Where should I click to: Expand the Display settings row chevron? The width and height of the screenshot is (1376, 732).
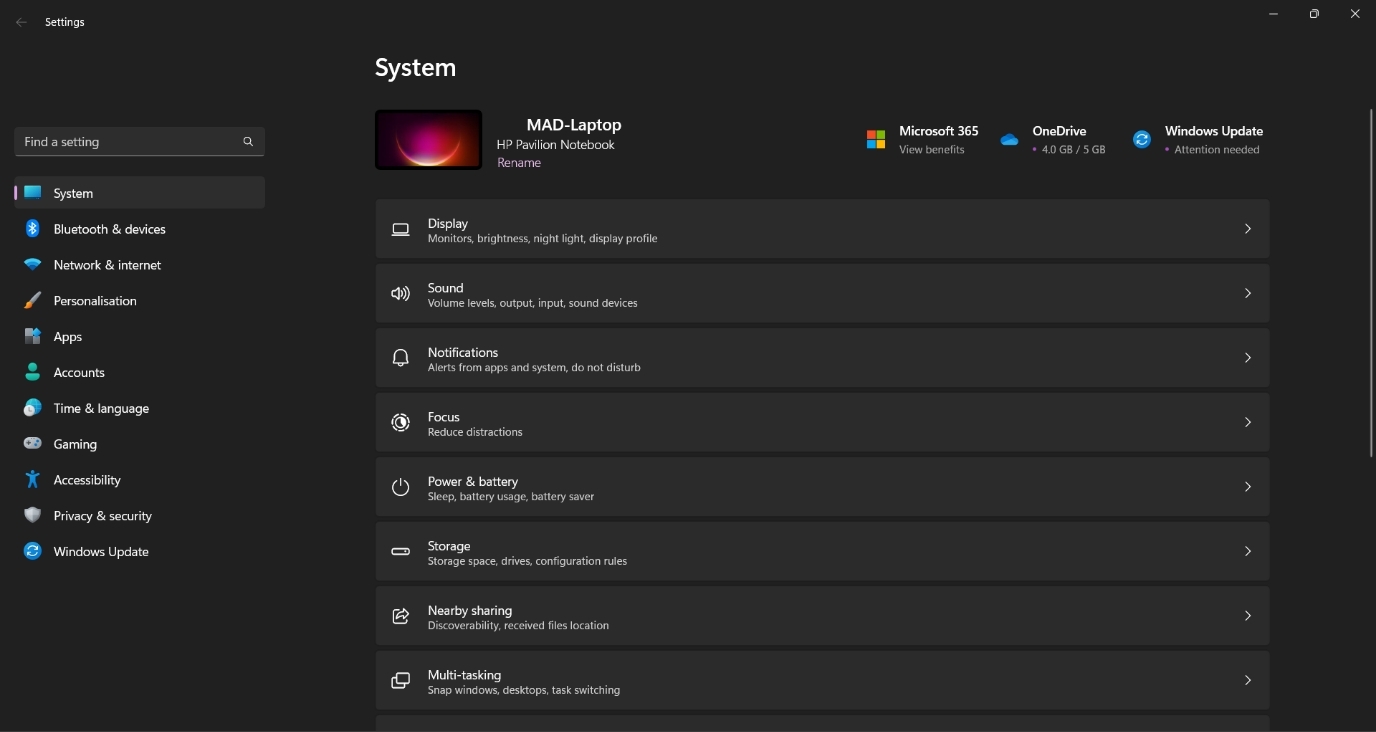pyautogui.click(x=1247, y=228)
